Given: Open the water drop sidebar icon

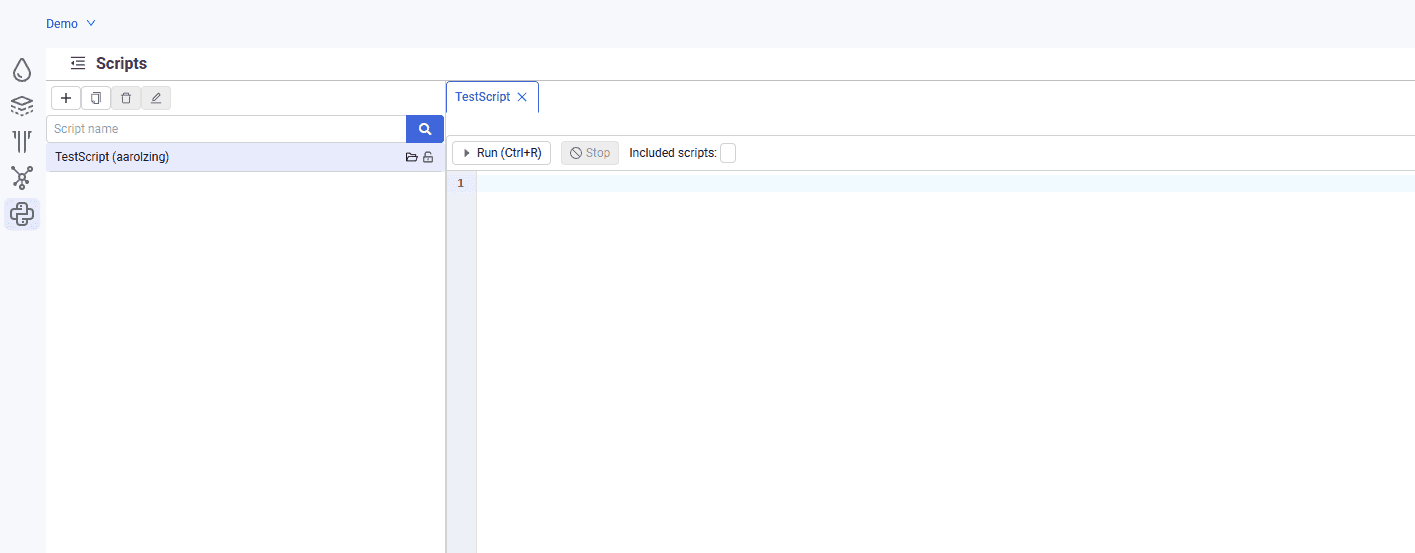Looking at the screenshot, I should coord(22,70).
